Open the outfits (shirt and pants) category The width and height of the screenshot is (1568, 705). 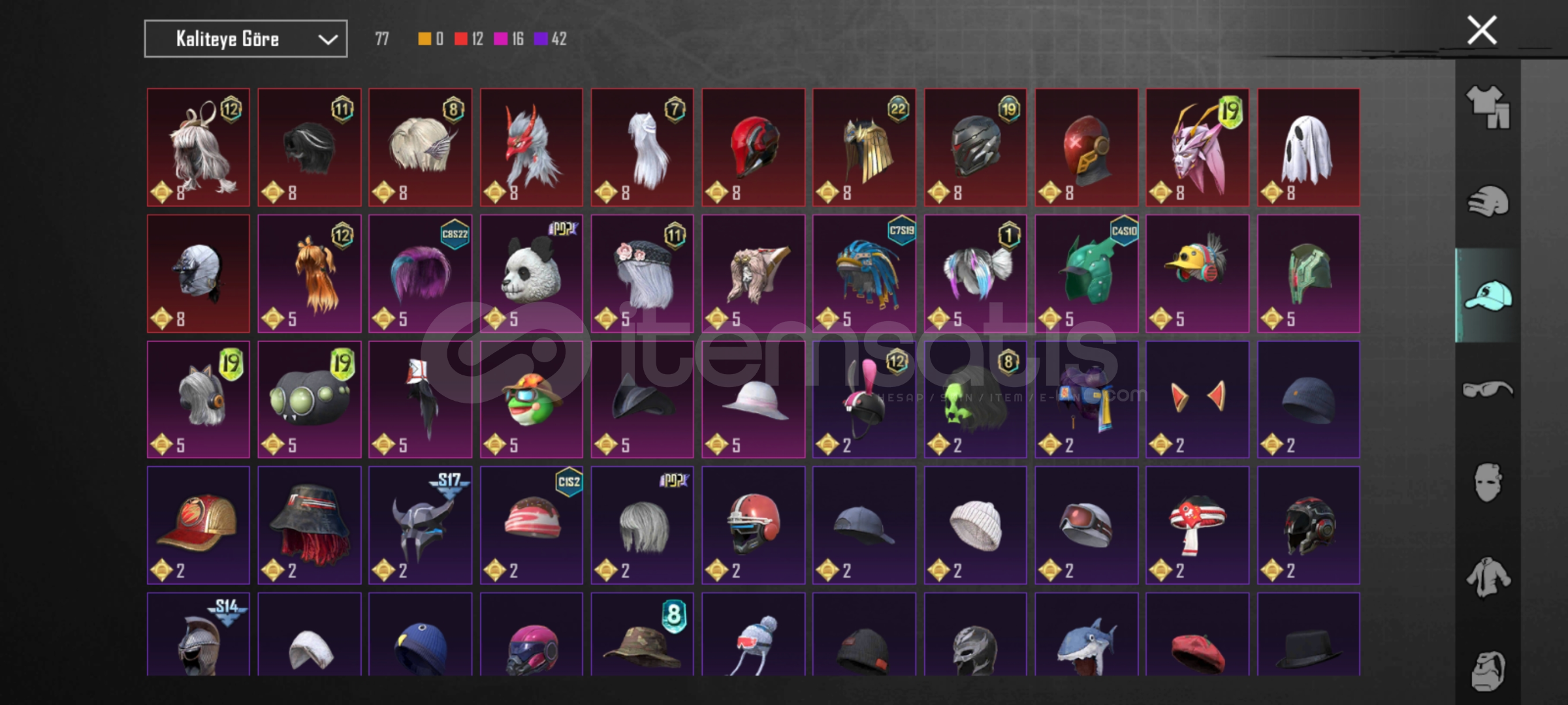pos(1488,107)
